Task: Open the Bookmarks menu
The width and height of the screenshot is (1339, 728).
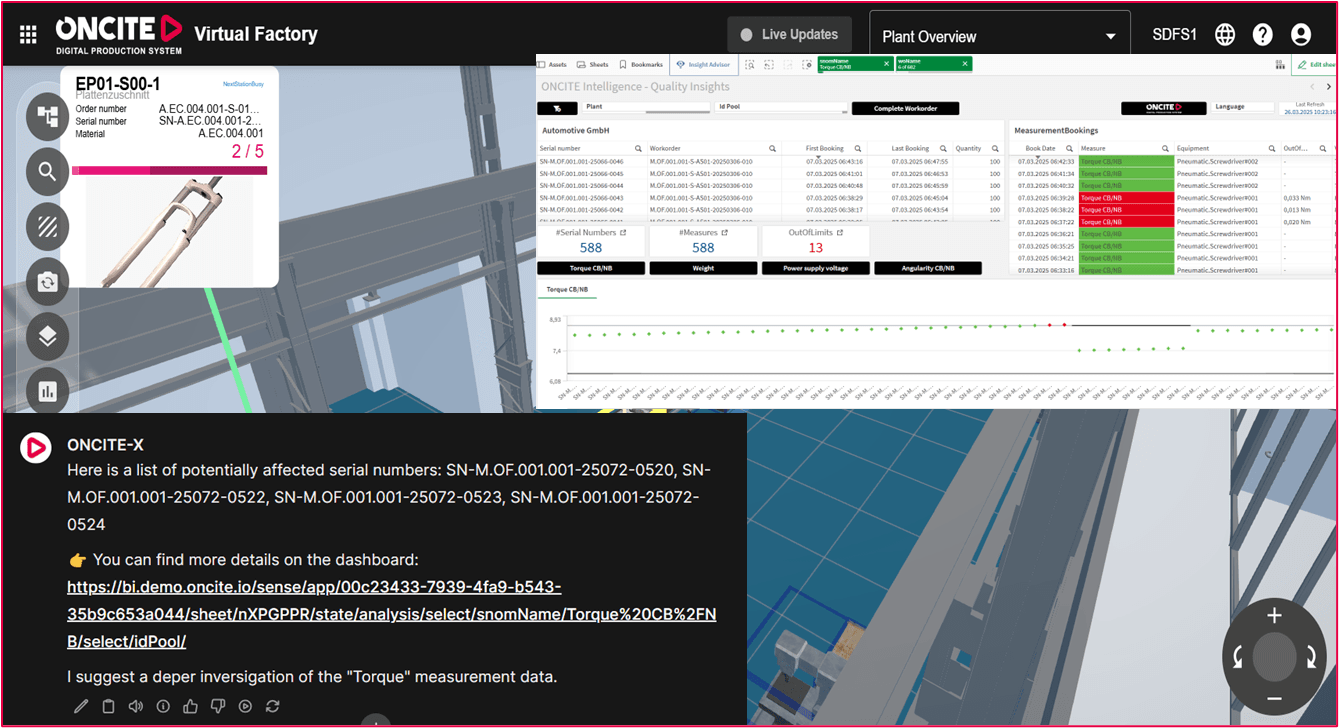Action: 641,64
